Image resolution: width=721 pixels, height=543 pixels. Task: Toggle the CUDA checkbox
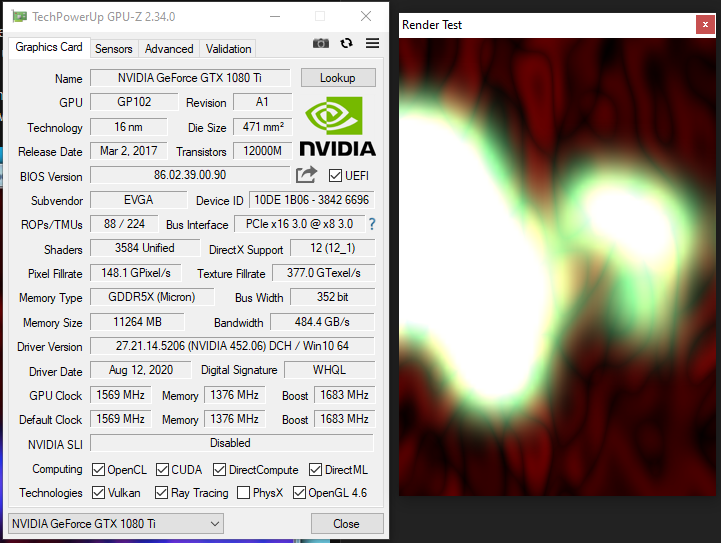click(162, 469)
